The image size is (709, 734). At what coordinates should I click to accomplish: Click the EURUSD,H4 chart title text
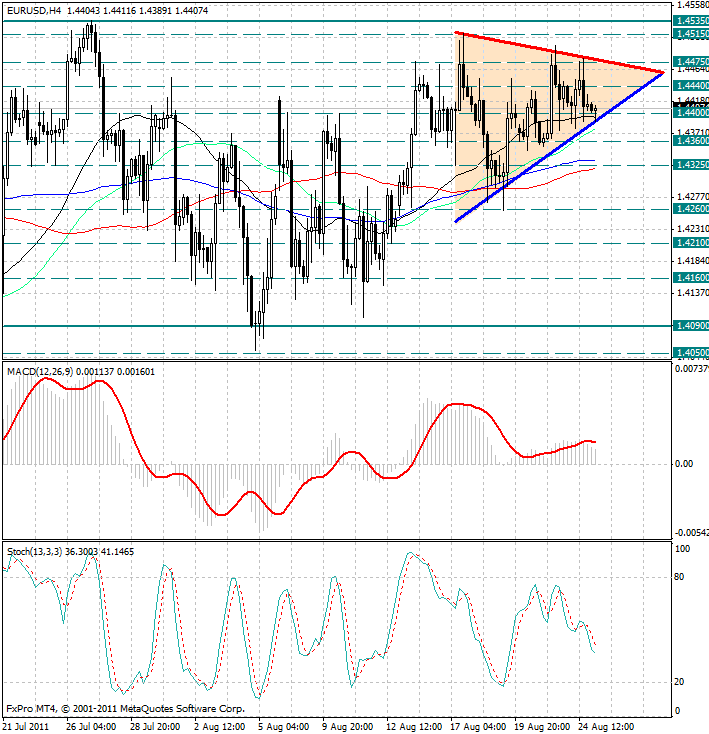34,10
